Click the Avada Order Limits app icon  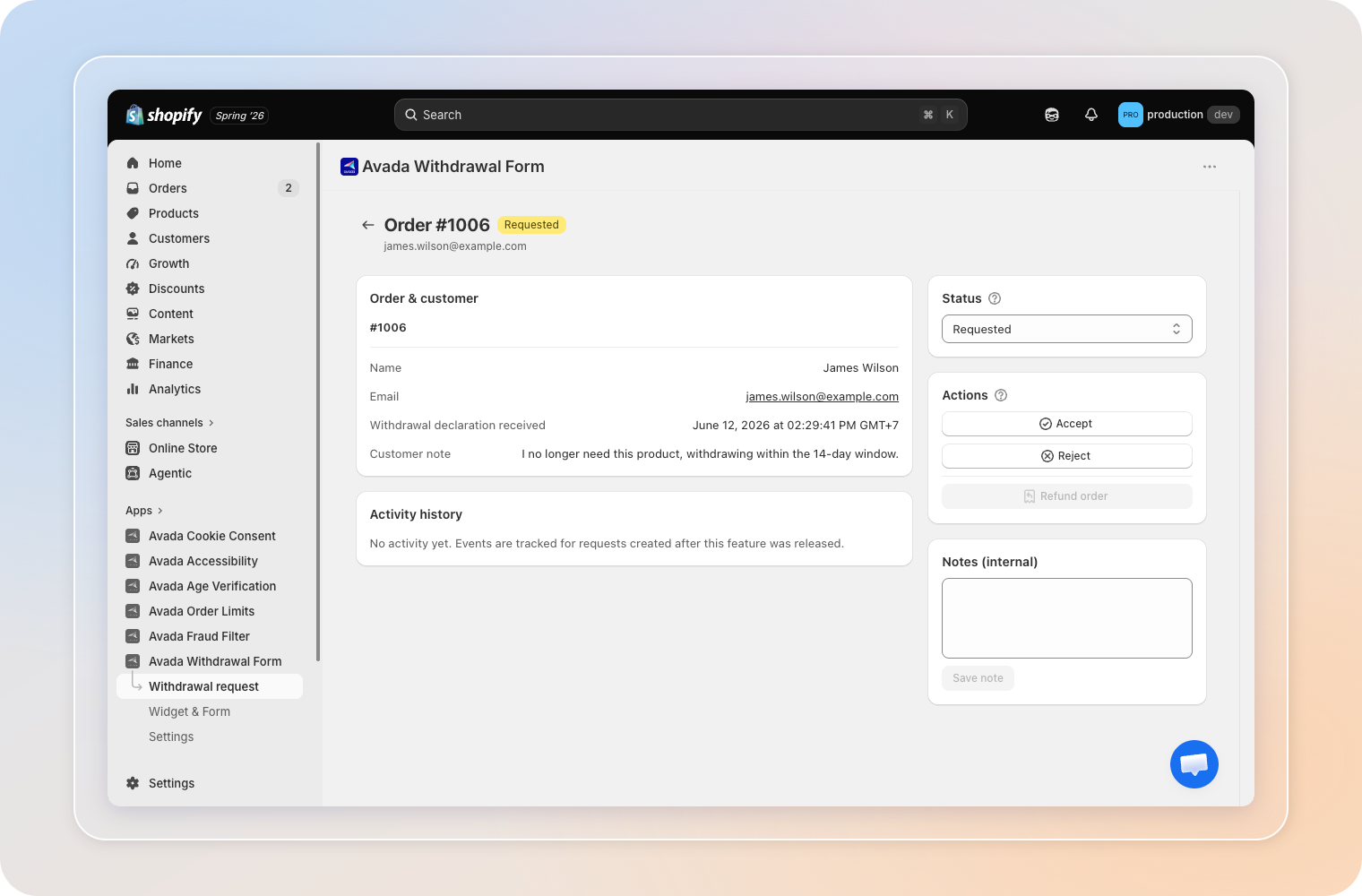(133, 611)
